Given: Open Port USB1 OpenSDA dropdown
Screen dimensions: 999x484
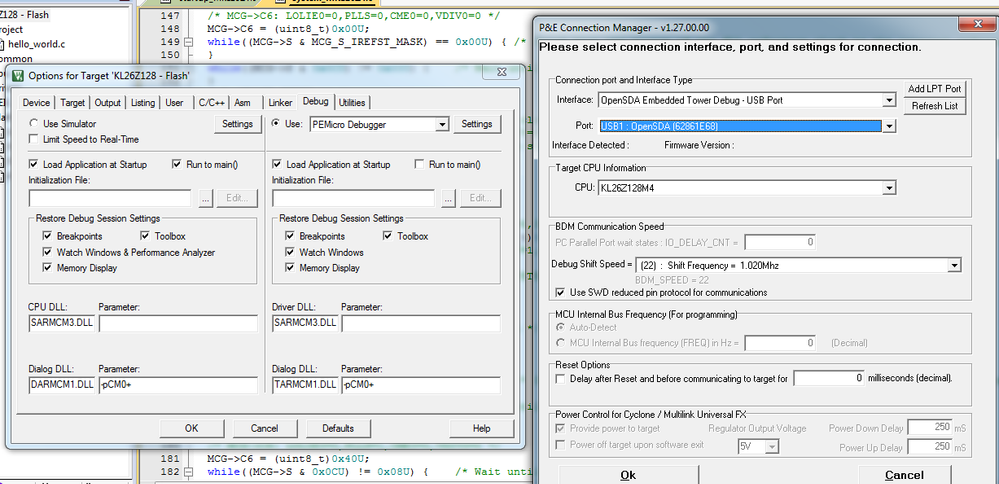Looking at the screenshot, I should pyautogui.click(x=889, y=126).
